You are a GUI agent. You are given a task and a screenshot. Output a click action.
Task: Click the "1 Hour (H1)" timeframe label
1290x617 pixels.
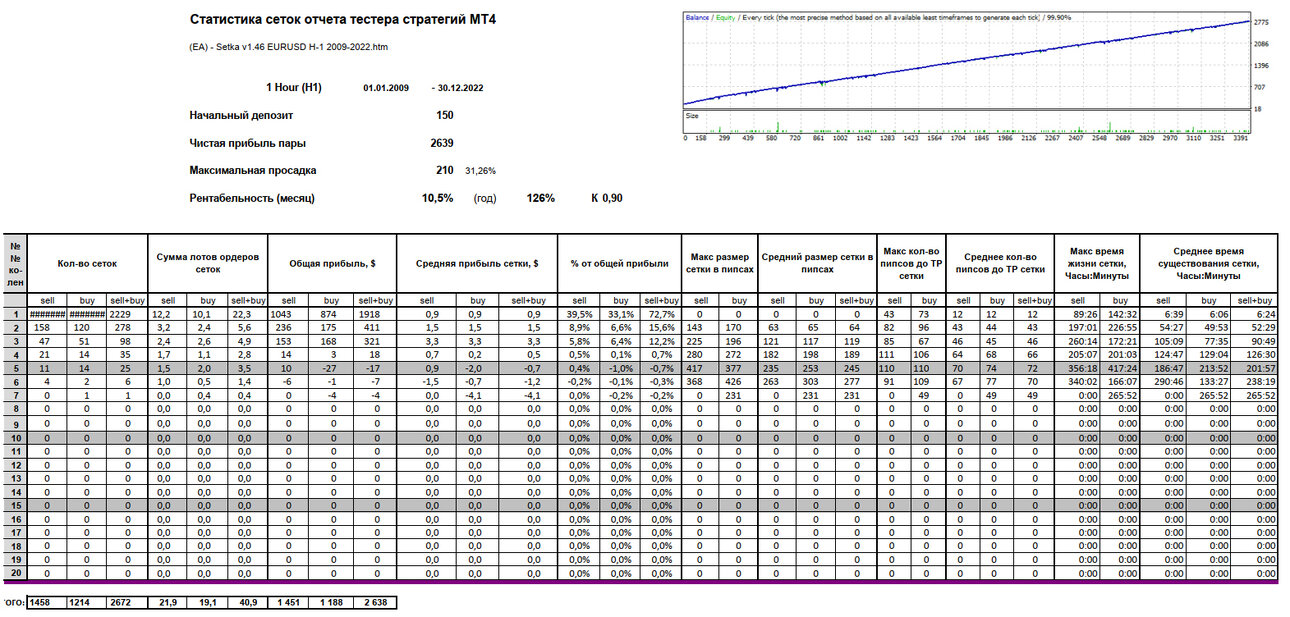click(293, 88)
